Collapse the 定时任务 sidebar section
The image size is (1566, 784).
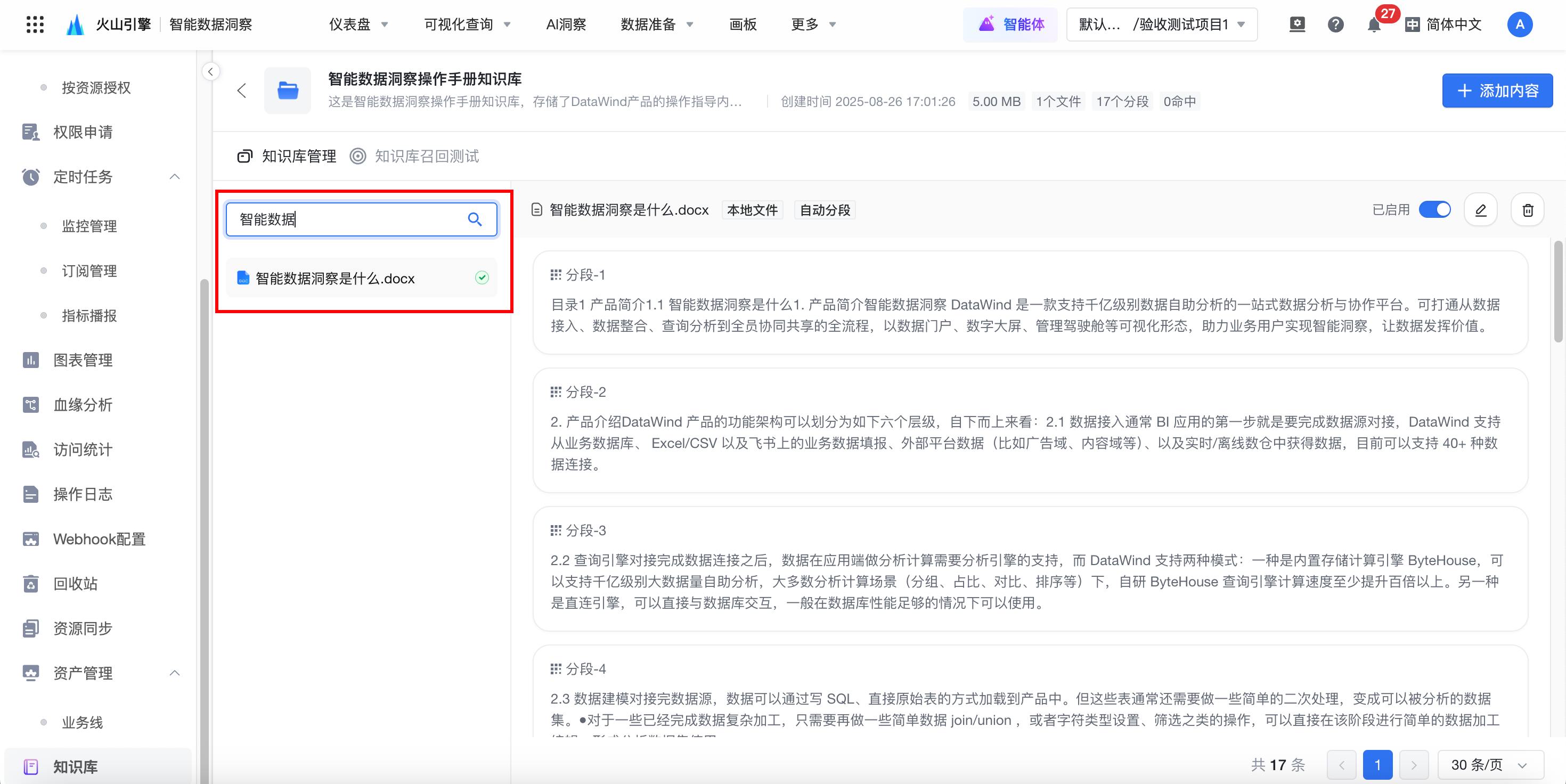[x=175, y=177]
